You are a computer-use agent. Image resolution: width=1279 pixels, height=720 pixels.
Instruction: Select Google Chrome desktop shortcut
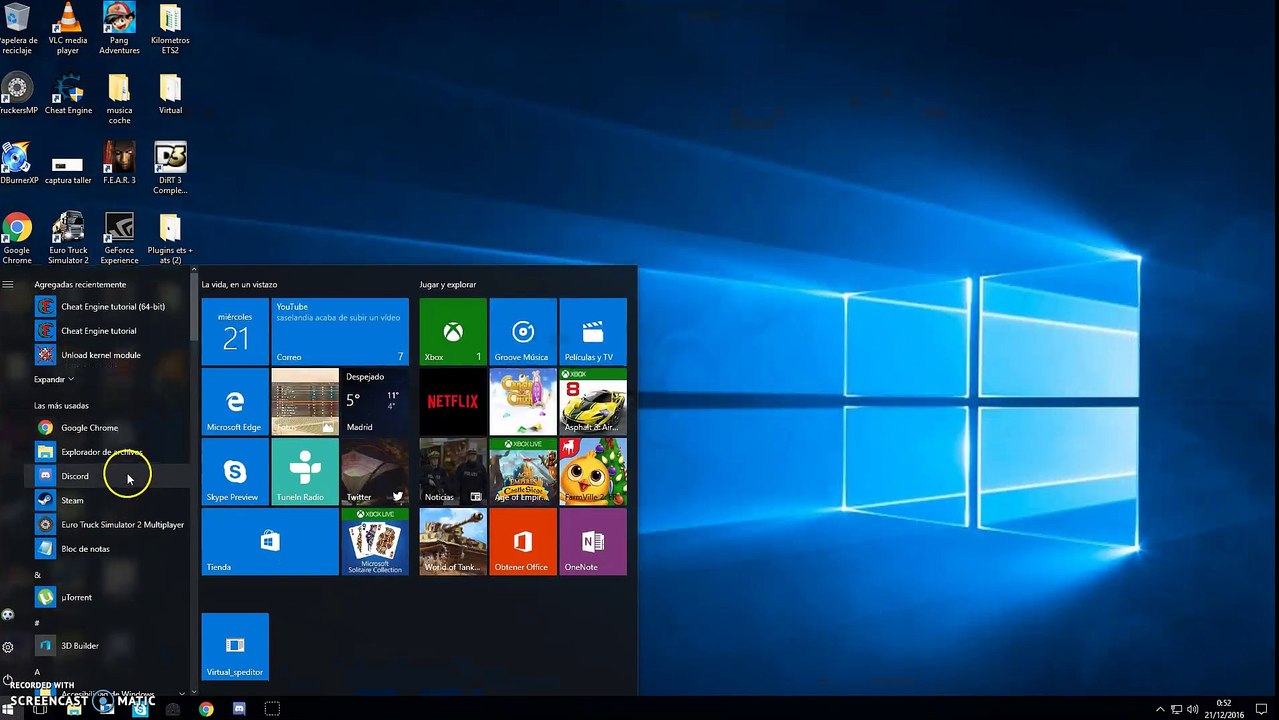pos(17,238)
